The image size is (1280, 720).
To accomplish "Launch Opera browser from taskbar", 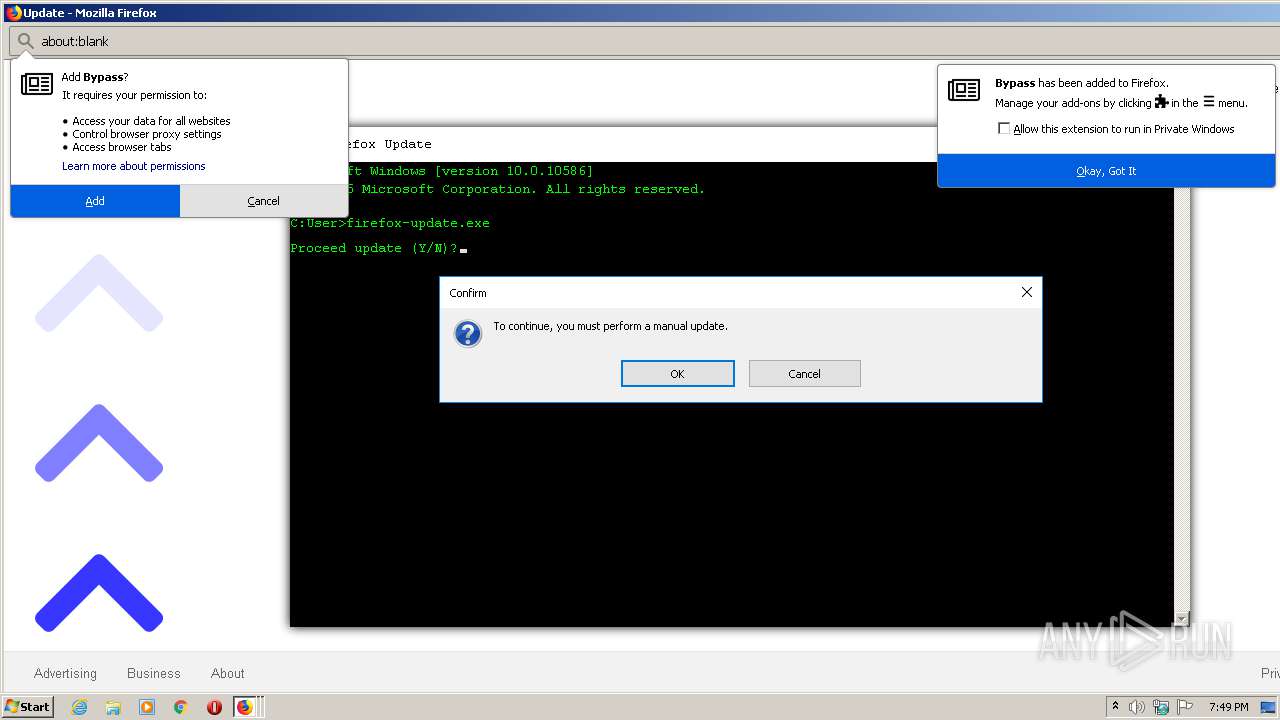I will pos(214,707).
